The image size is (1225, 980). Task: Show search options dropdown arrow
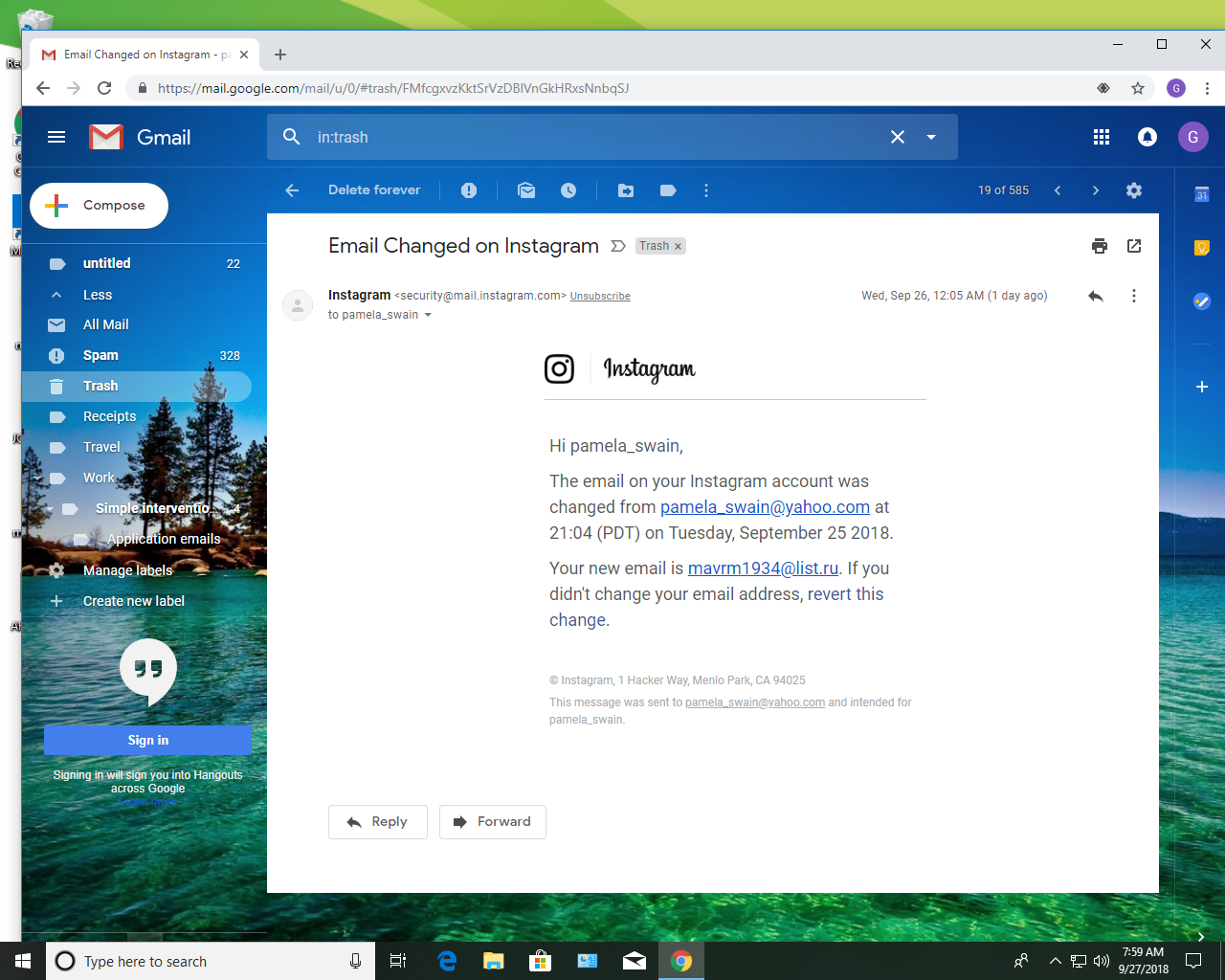tap(930, 137)
